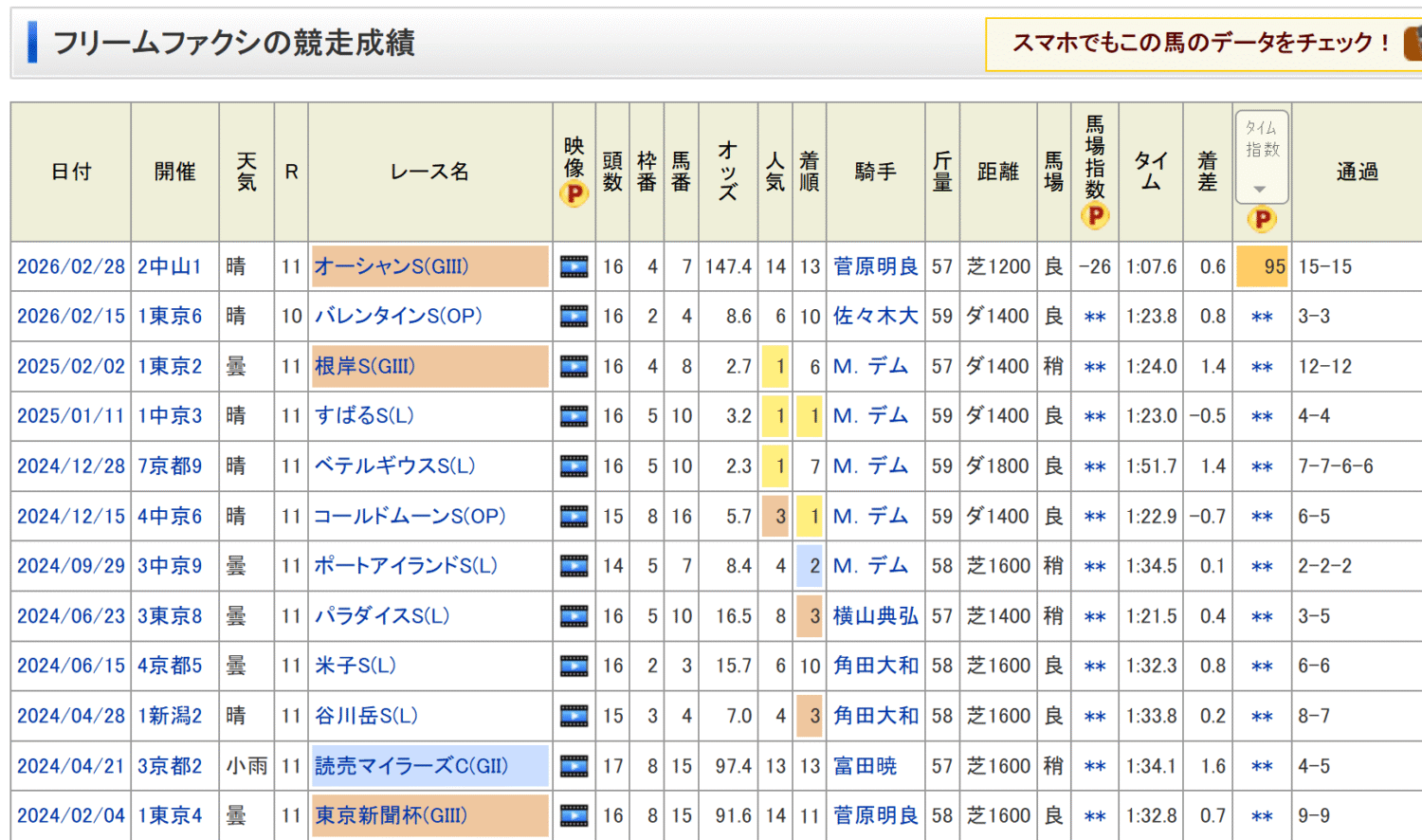1422x840 pixels.
Task: Open video icon for Valentine S(OP) row
Action: 574,317
